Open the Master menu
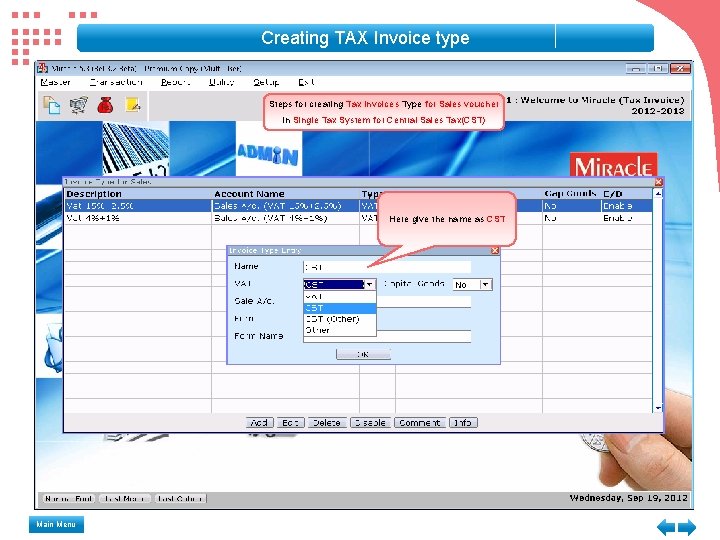Screen dimensions: 720x540 coord(56,82)
